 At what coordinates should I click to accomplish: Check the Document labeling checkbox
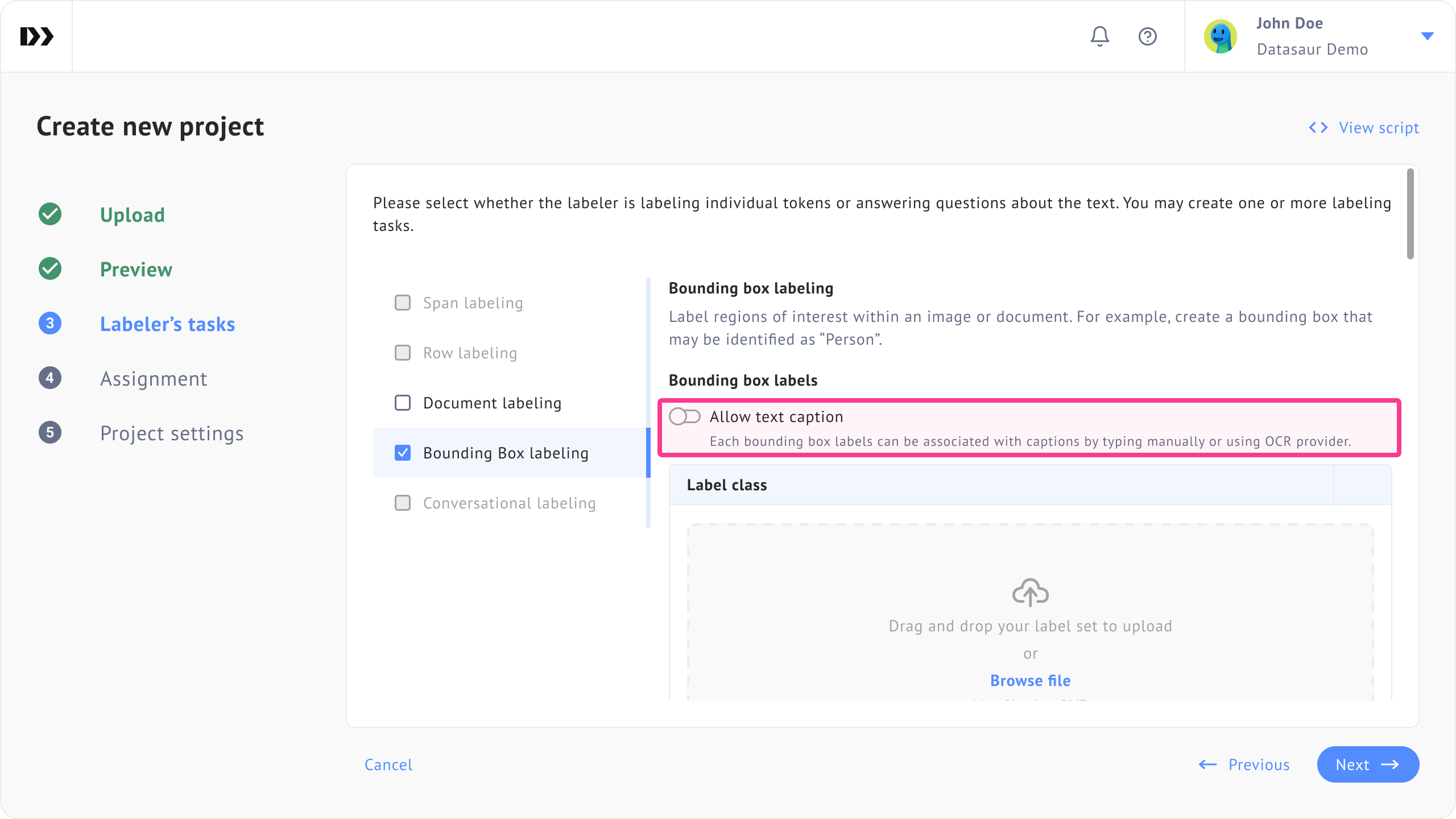click(403, 403)
